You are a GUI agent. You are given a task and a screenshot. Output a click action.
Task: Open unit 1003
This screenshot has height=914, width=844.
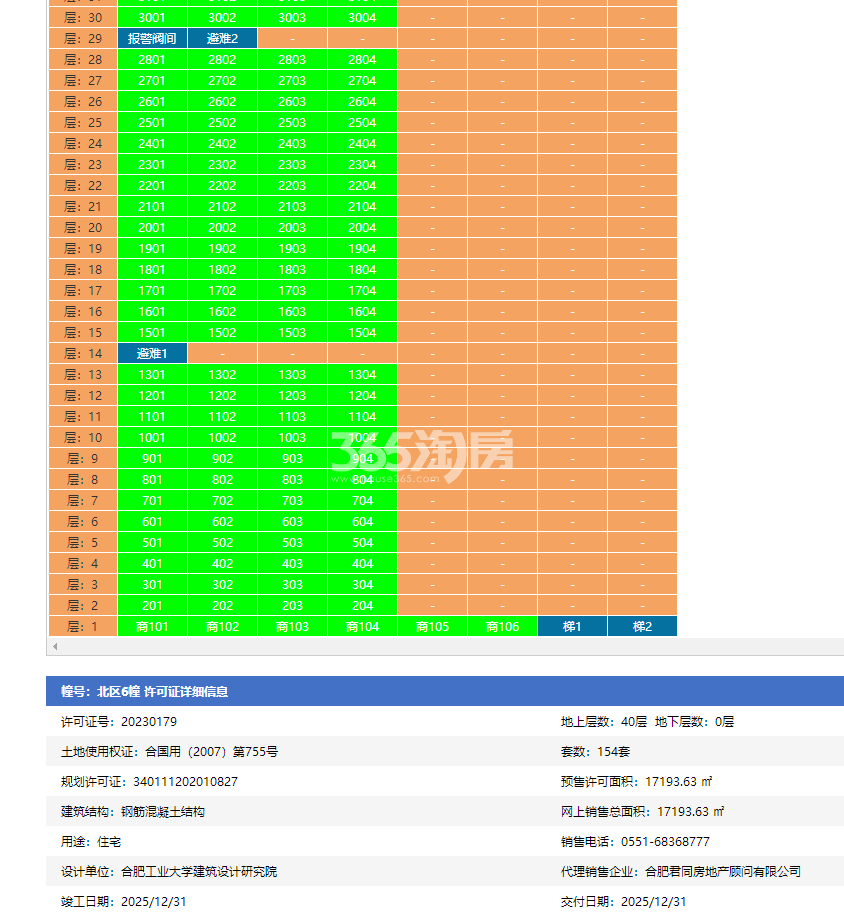click(293, 437)
